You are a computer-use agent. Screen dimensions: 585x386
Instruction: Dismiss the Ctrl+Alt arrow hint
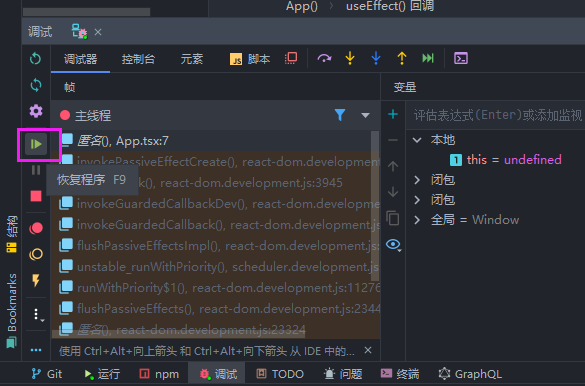coord(368,350)
